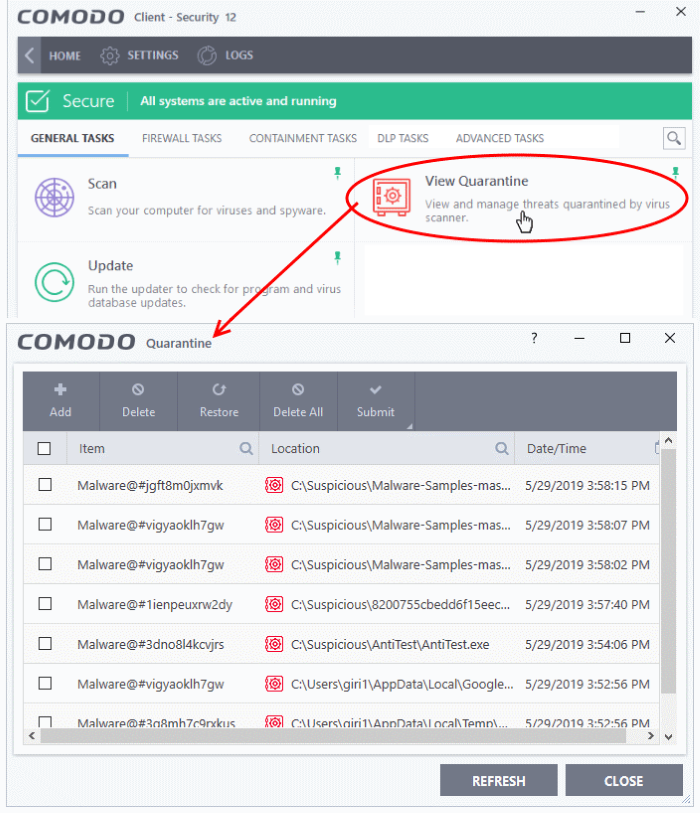The height and width of the screenshot is (813, 700).
Task: Check the box for the 3:58:07 PM row
Action: coord(45,524)
